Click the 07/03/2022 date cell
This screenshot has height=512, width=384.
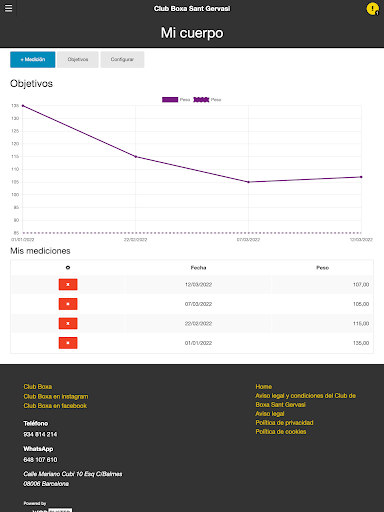point(198,304)
